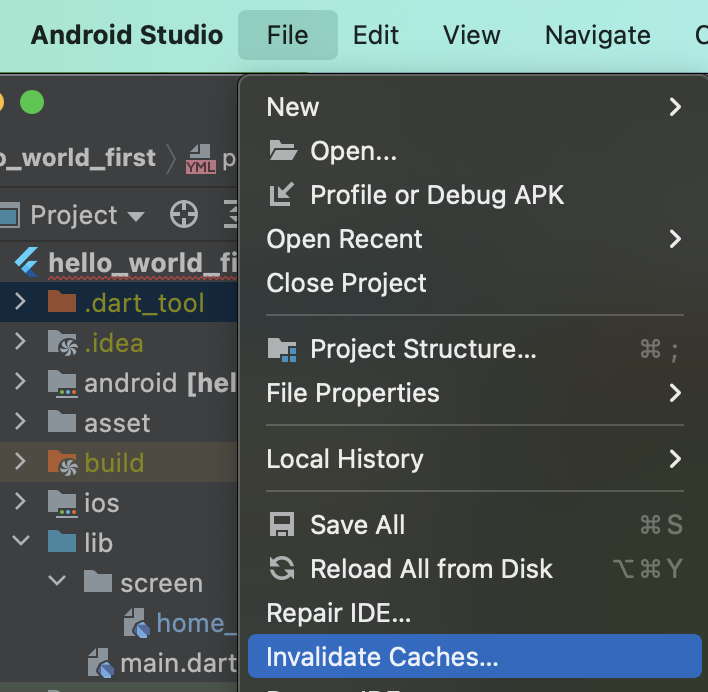The height and width of the screenshot is (692, 708).
Task: Click the Project Structure folder icon
Action: 282,349
